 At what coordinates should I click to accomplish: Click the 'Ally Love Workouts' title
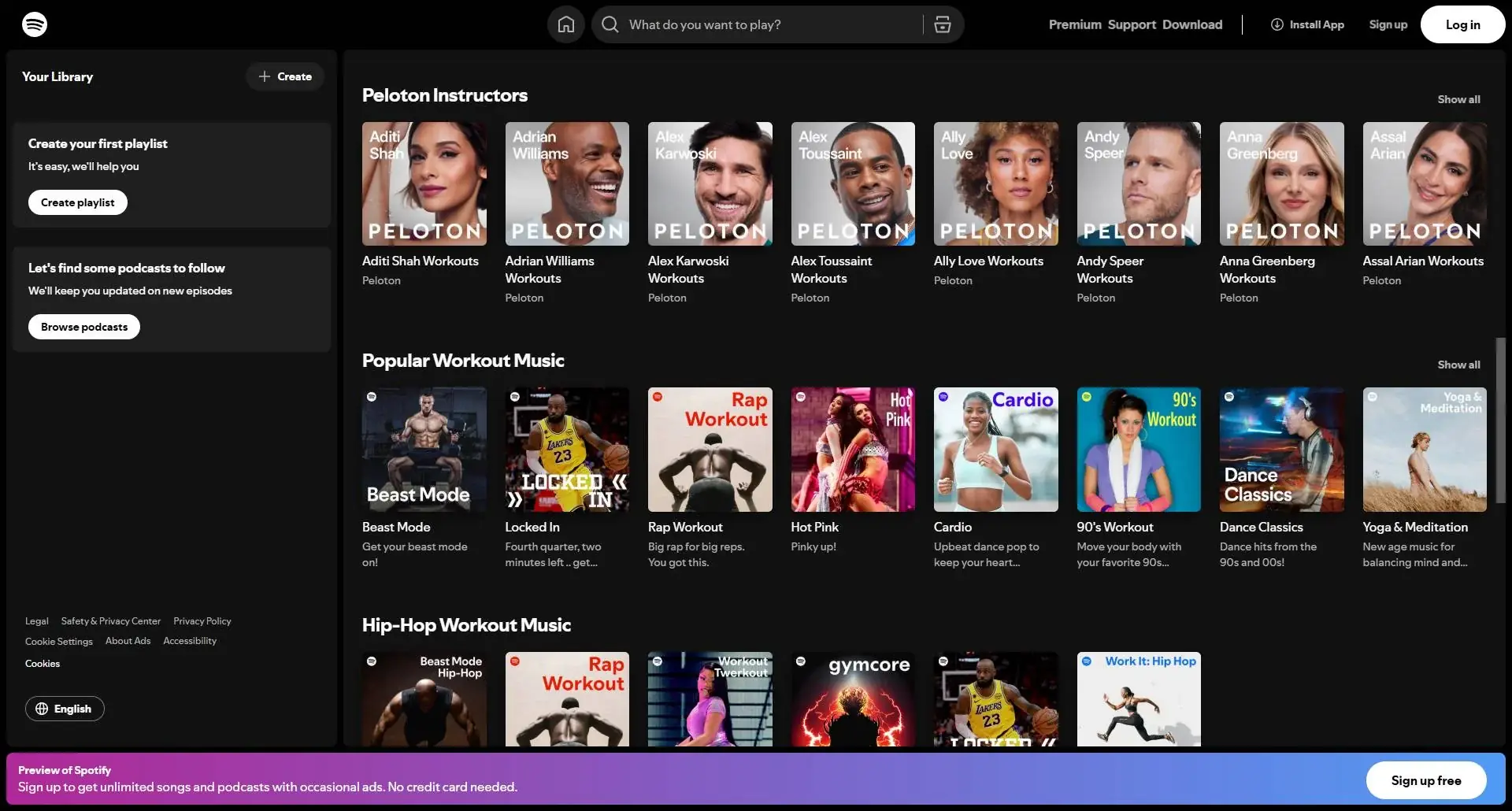(988, 261)
